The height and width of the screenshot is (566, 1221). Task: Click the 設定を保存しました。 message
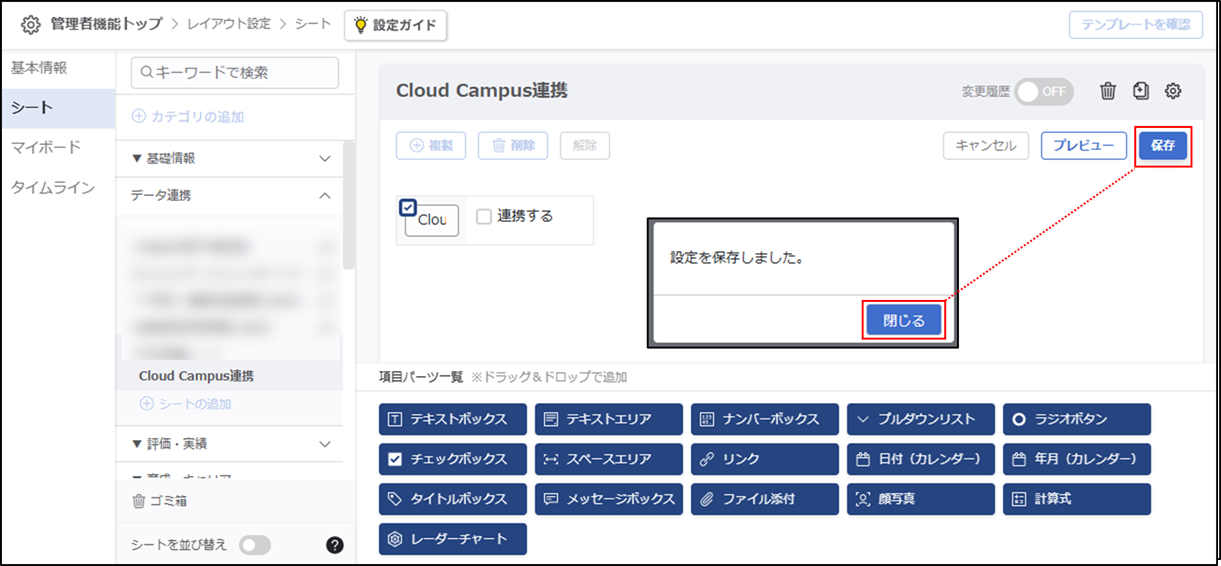(737, 257)
